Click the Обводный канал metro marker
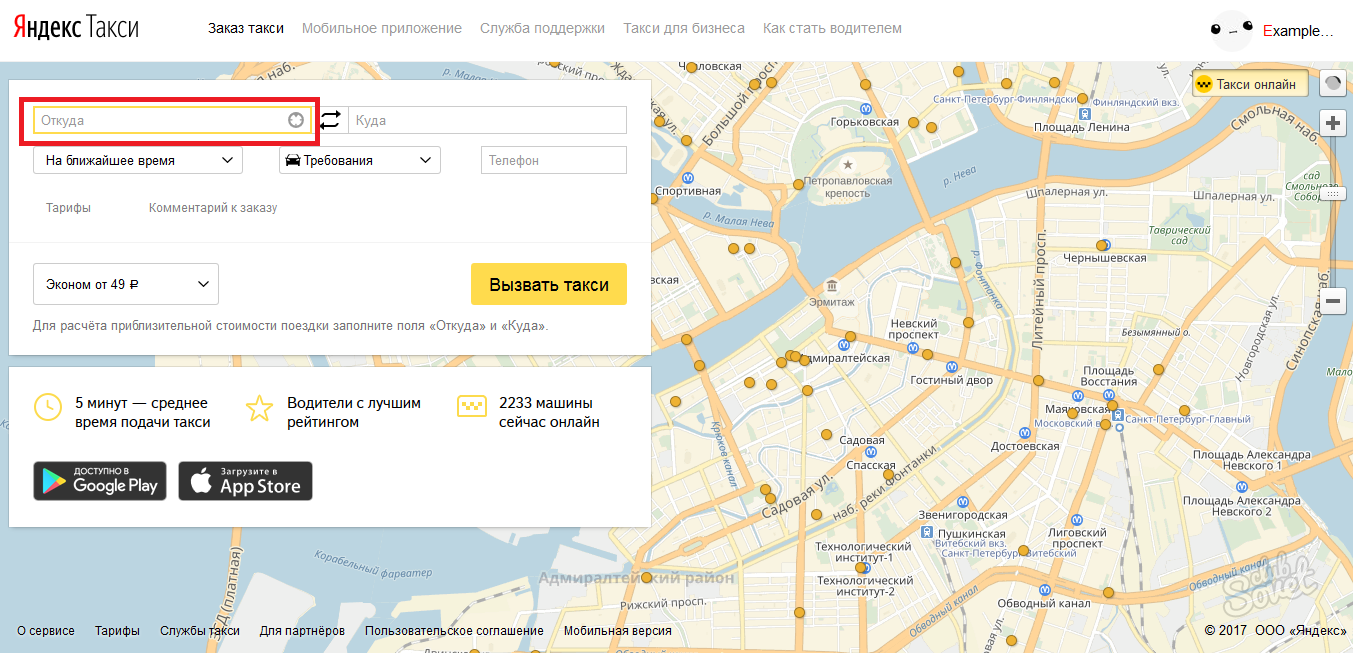The width and height of the screenshot is (1353, 653). pyautogui.click(x=1045, y=590)
